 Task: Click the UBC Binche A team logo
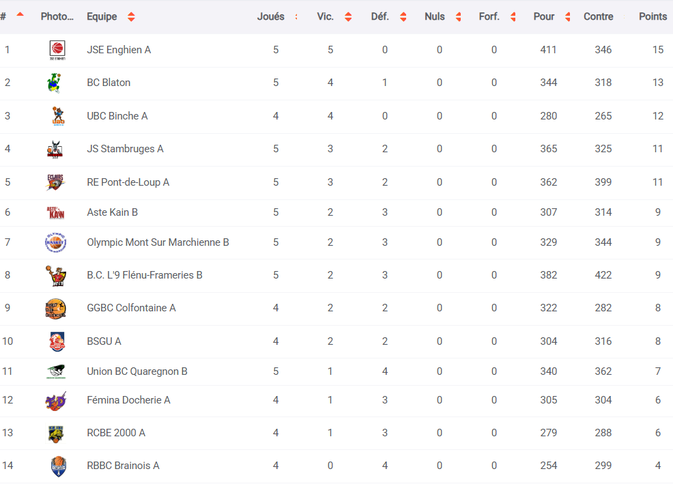[58, 116]
